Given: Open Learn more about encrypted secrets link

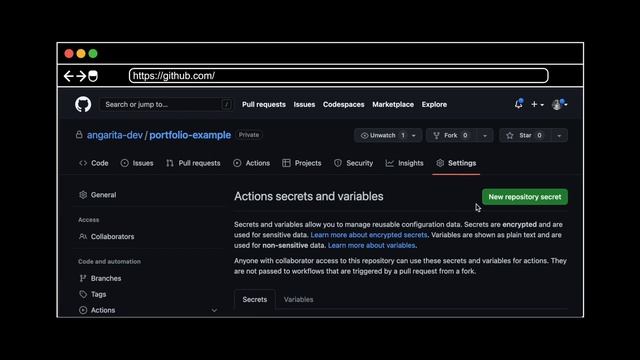Looking at the screenshot, I should (369, 235).
